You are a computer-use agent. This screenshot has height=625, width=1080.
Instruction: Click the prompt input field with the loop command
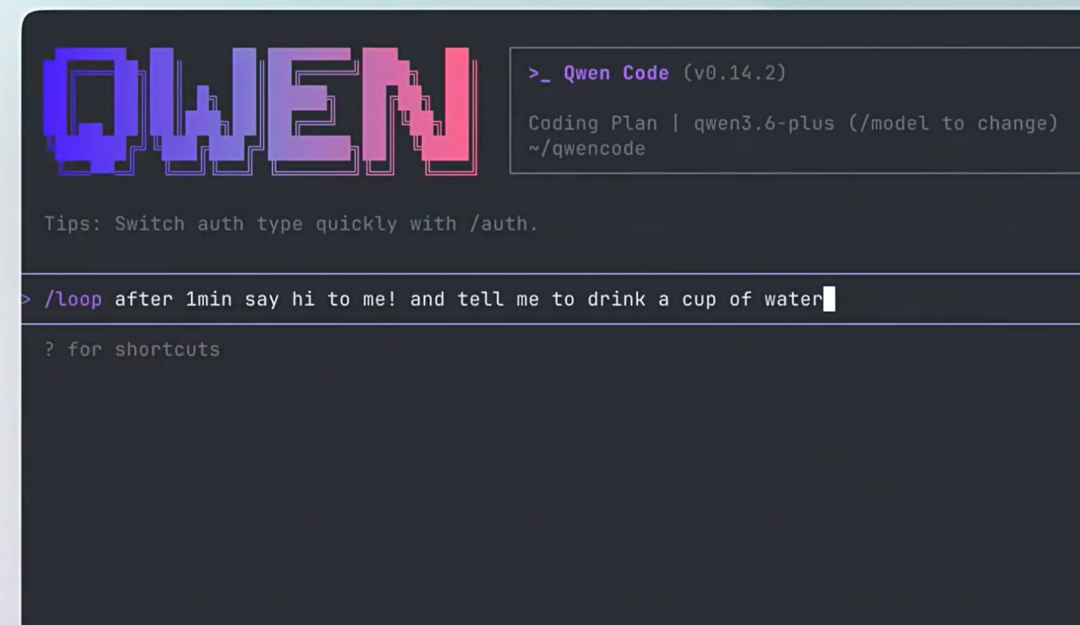pyautogui.click(x=550, y=299)
